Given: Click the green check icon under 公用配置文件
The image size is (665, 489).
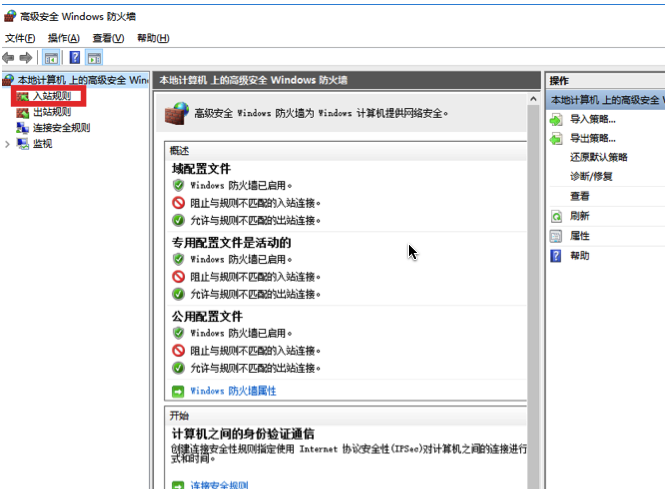Looking at the screenshot, I should 179,368.
